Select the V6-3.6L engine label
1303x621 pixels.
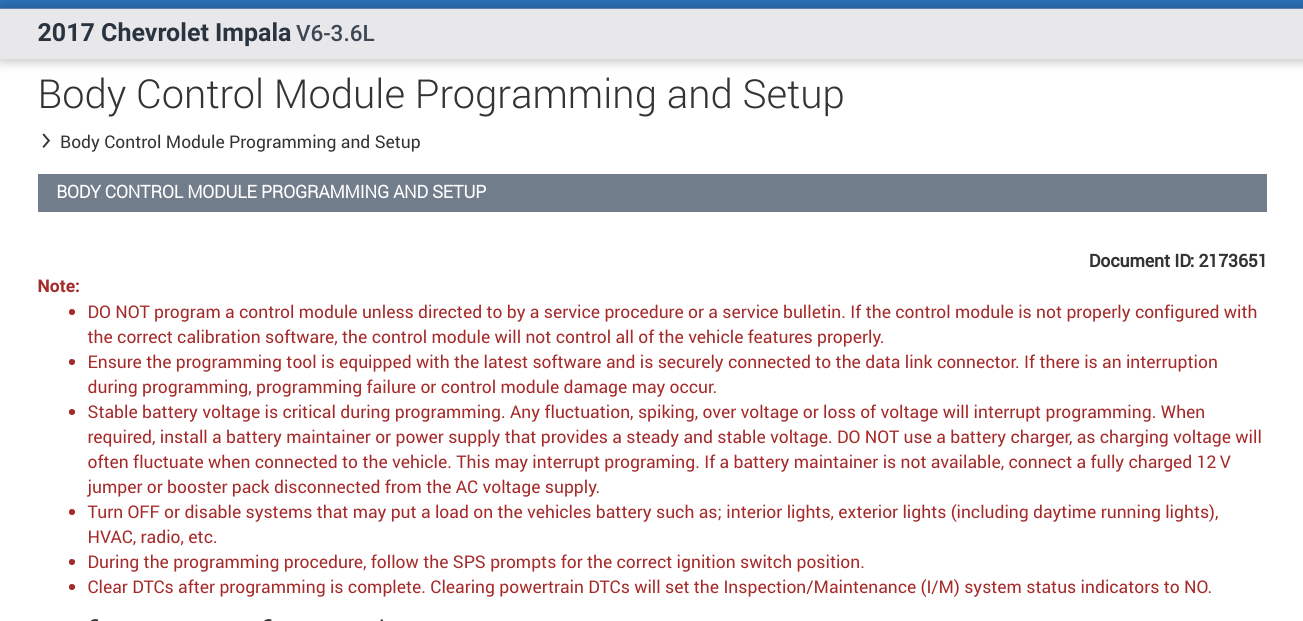(335, 34)
